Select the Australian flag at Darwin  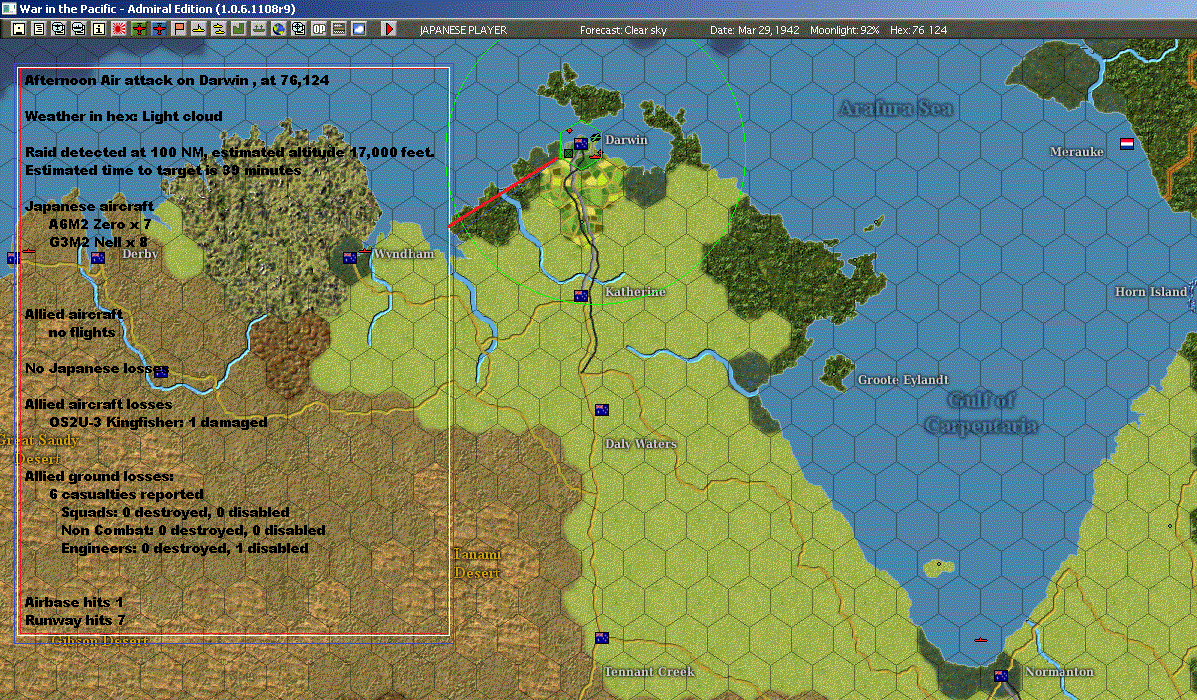pyautogui.click(x=581, y=144)
